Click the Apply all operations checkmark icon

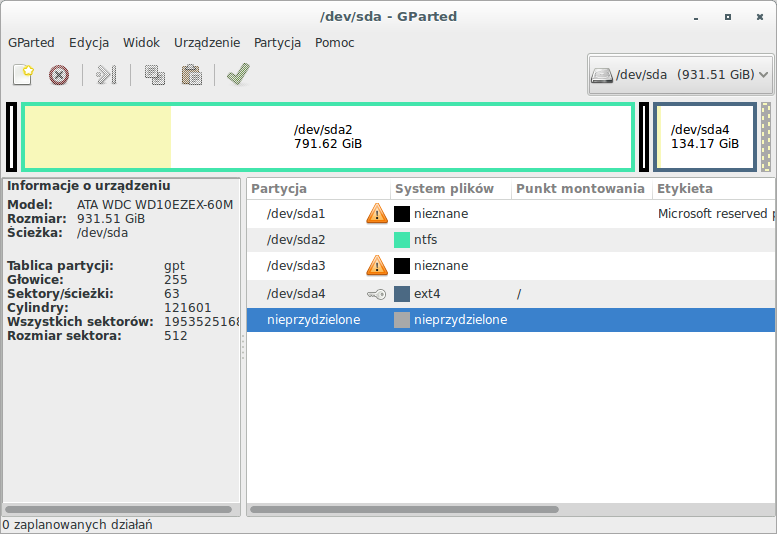point(238,74)
